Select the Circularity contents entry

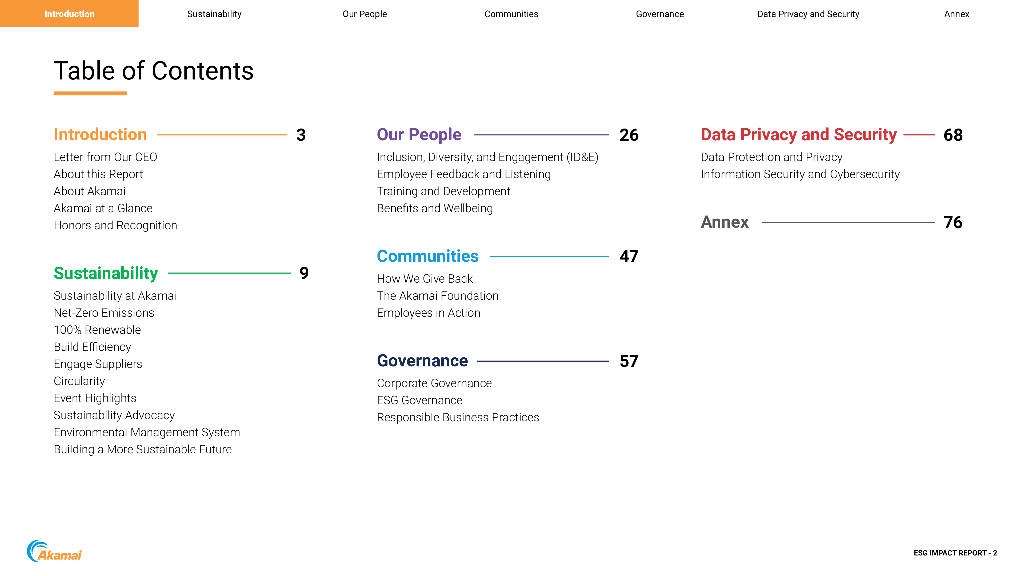[x=79, y=381]
